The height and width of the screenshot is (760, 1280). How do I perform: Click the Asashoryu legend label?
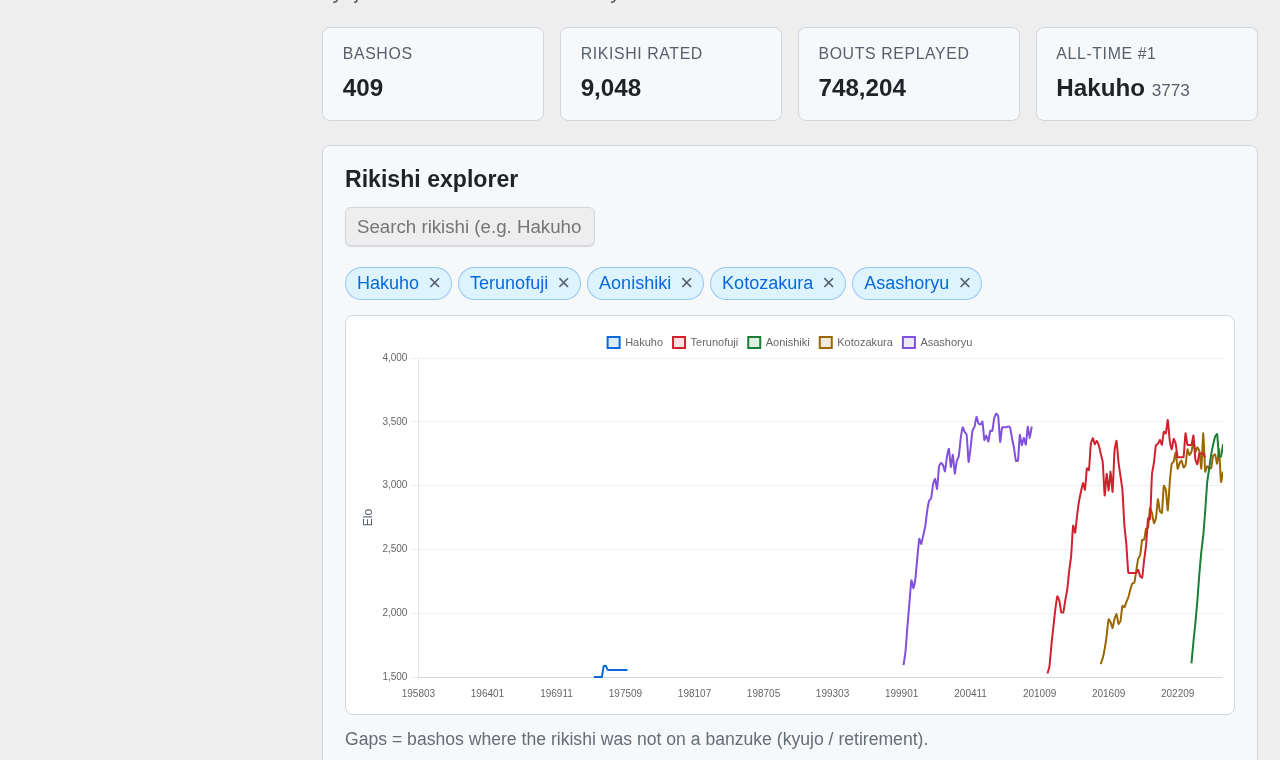[946, 342]
